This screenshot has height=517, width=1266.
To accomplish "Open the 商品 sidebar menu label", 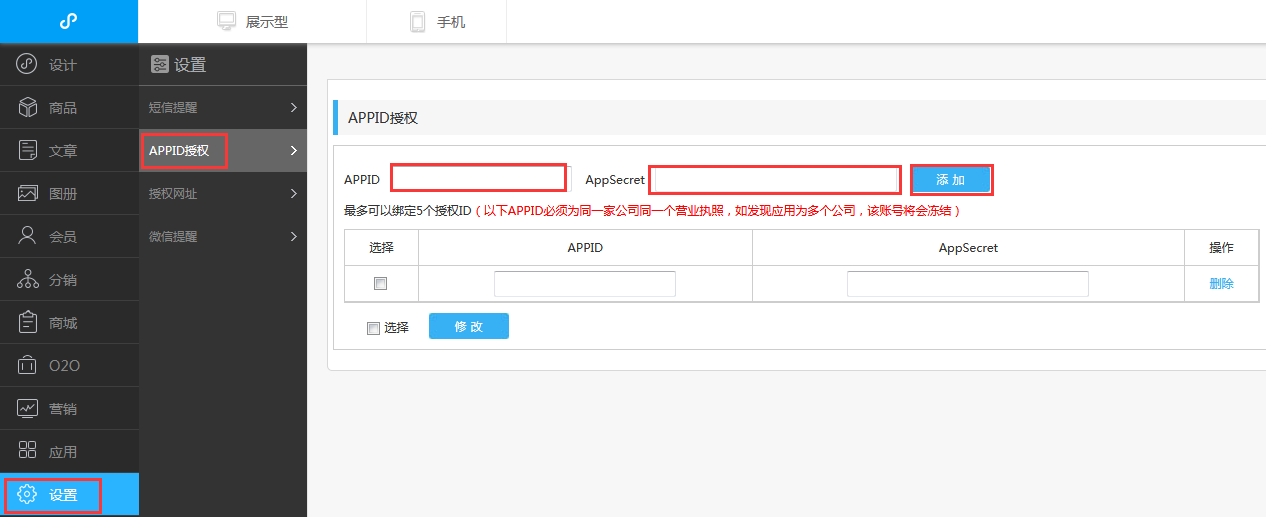I will [63, 108].
